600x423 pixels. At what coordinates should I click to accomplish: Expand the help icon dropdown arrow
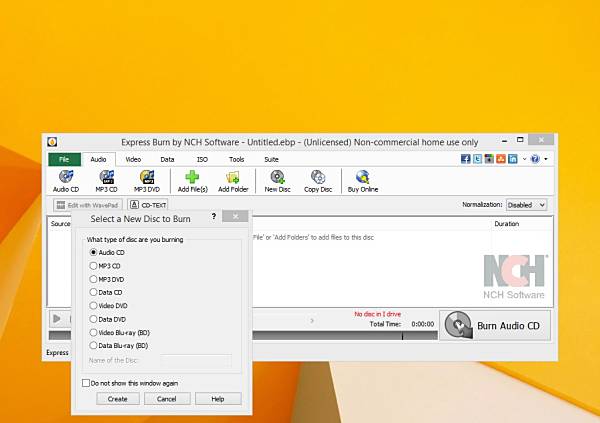(546, 159)
